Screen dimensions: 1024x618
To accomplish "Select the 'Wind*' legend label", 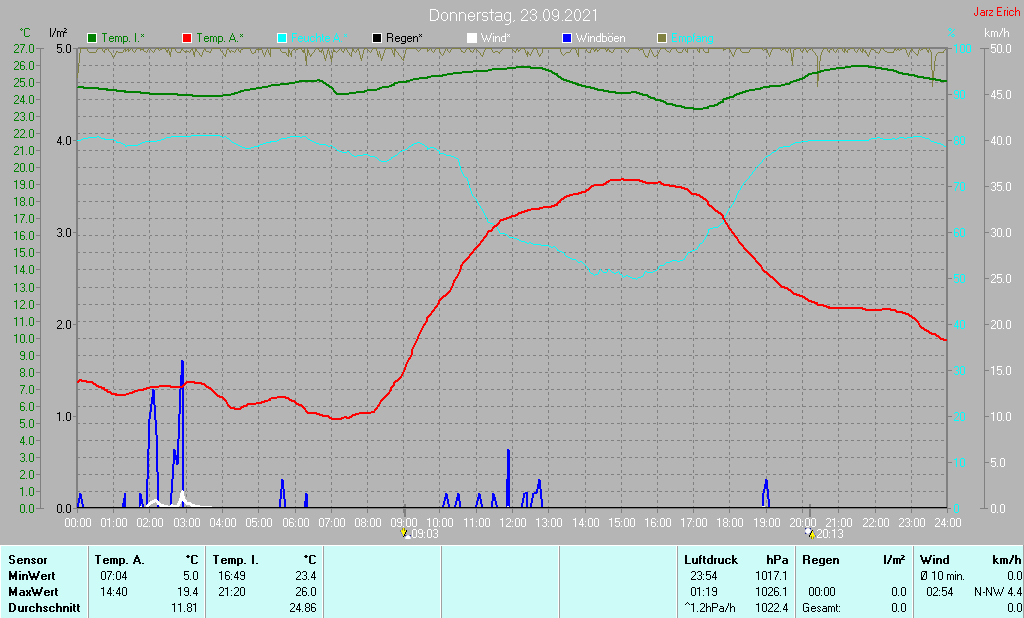I will (x=496, y=39).
